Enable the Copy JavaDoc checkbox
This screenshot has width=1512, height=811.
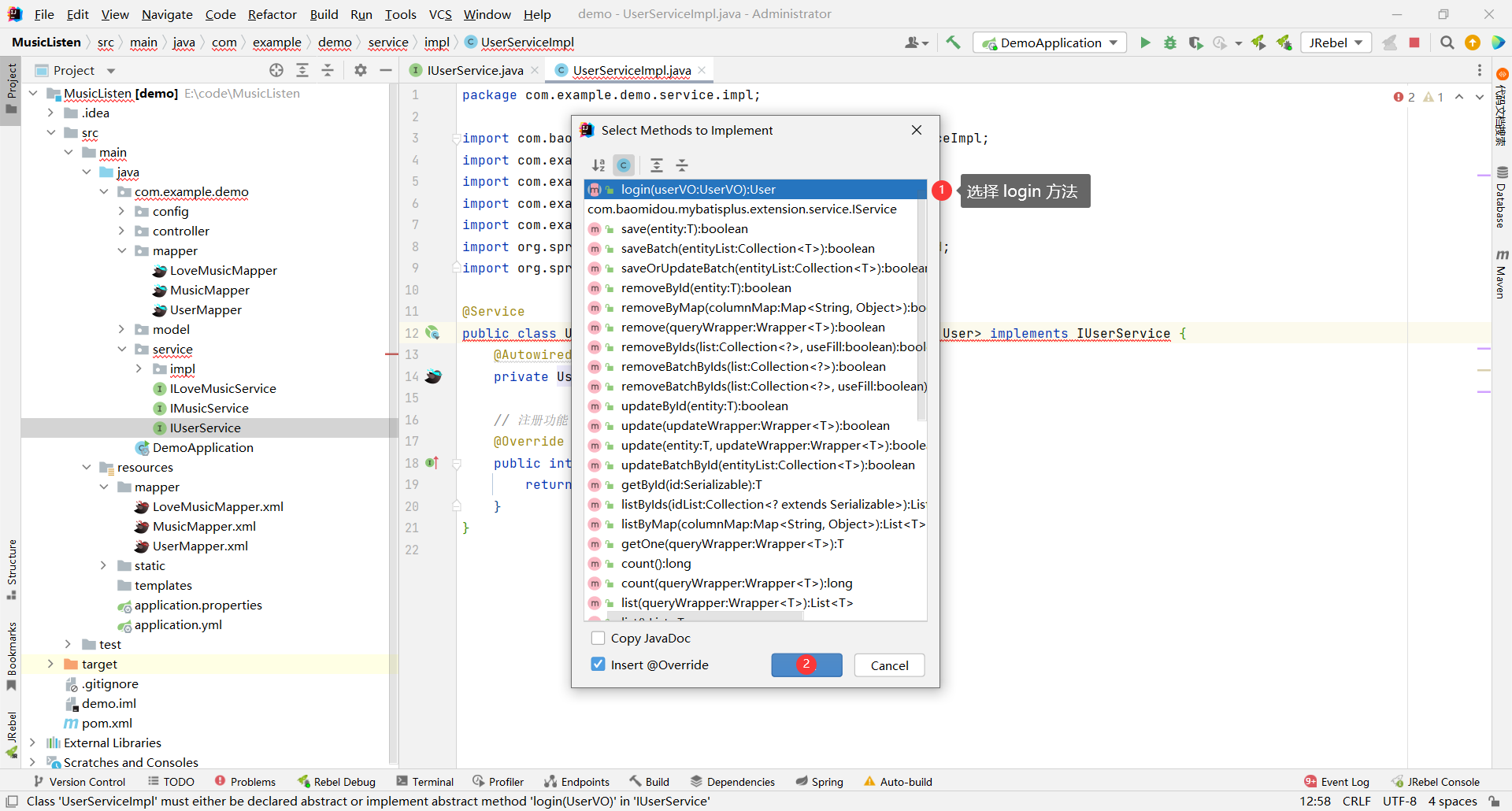click(x=598, y=639)
